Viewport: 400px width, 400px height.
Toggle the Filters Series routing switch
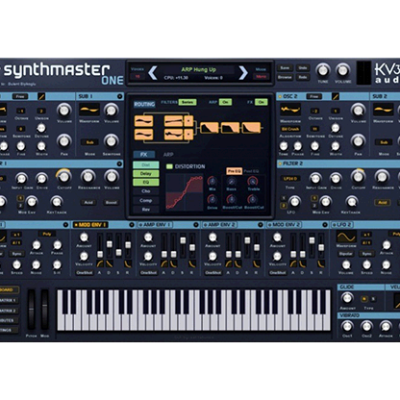187,102
